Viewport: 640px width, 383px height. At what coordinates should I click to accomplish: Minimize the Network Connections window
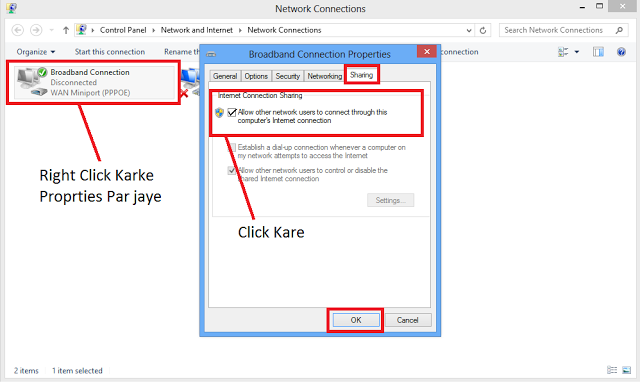coord(582,7)
